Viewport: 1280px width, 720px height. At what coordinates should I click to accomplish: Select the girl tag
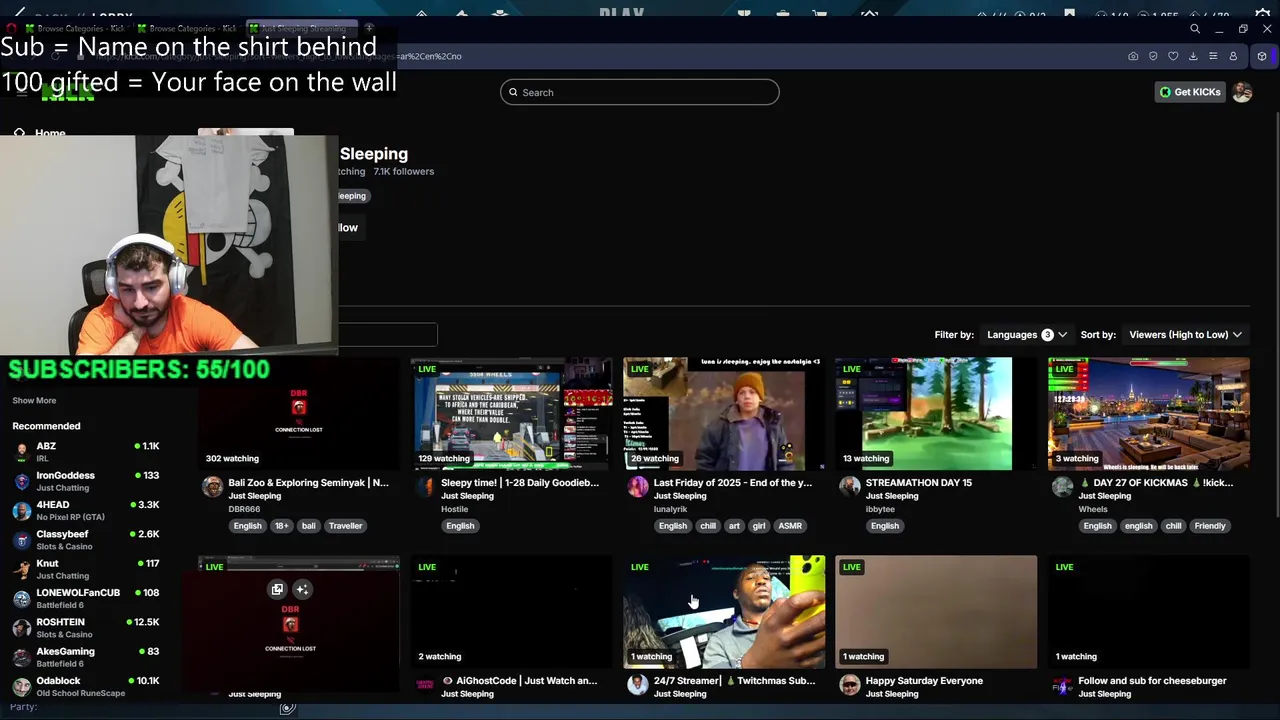[x=759, y=526]
